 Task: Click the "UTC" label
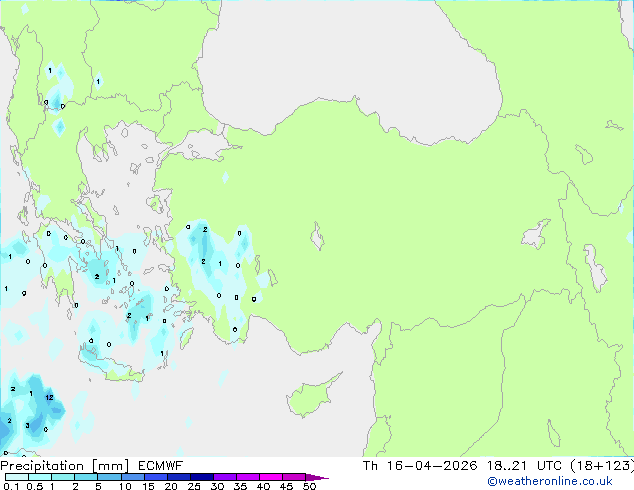pos(549,466)
